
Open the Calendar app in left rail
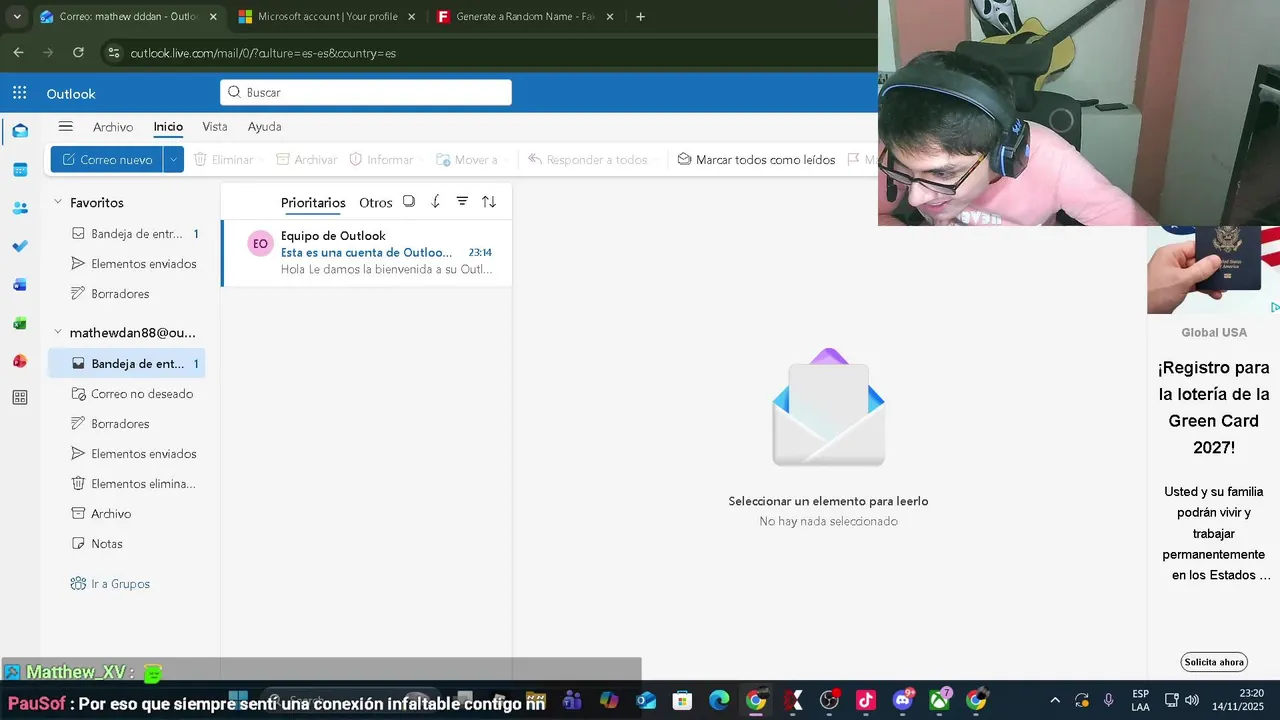(20, 170)
